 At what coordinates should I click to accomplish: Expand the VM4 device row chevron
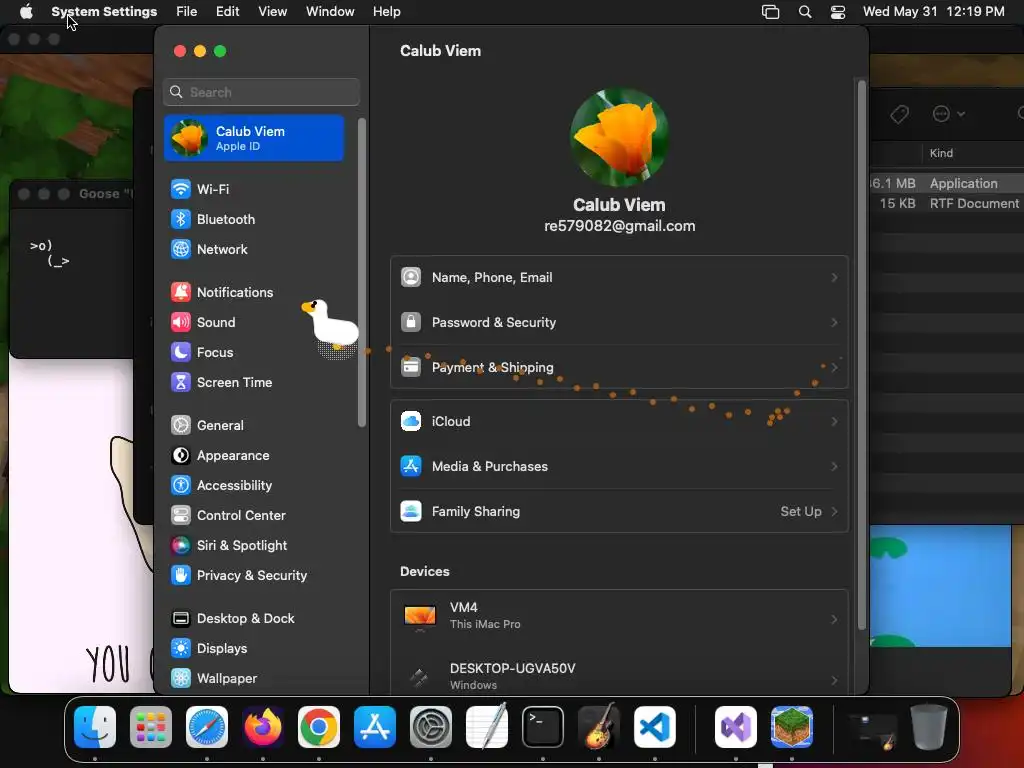point(834,619)
